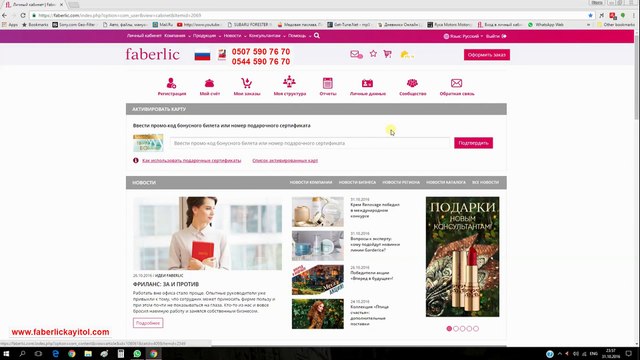Open the Renovage cream news thumbnail
640x360 pixels.
pos(318,212)
